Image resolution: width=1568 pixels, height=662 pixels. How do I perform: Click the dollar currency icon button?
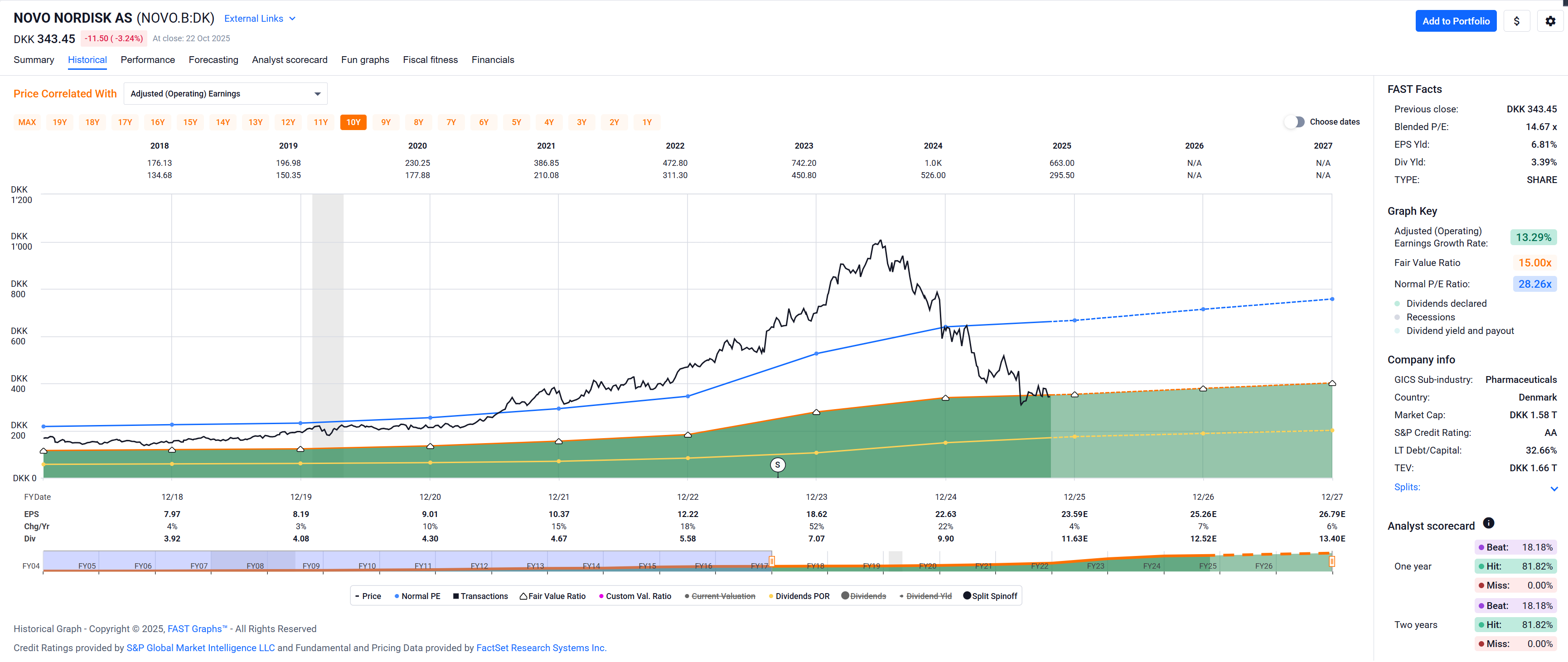[x=1516, y=21]
